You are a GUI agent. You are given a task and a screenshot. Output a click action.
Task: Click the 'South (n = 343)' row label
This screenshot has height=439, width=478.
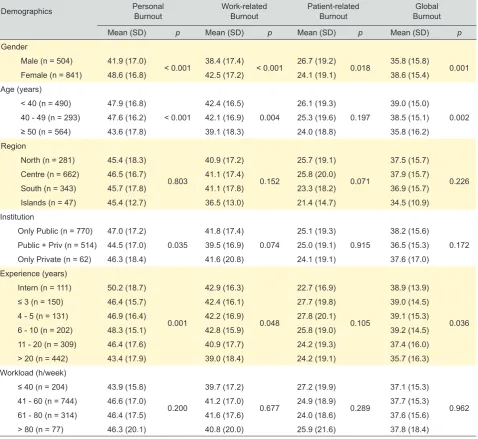pyautogui.click(x=48, y=188)
